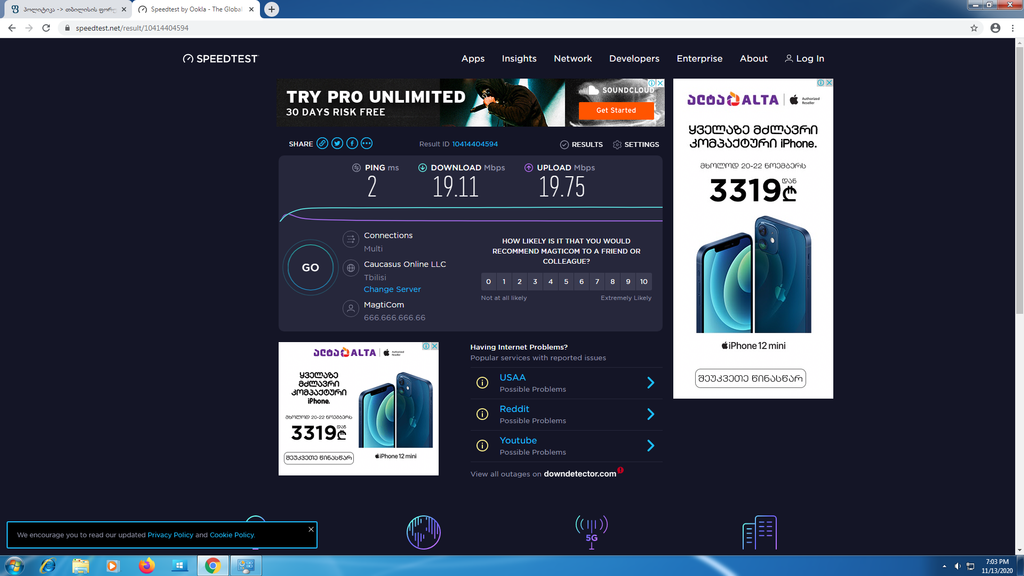The image size is (1024, 576).
Task: Select rating 0 in recommendation survey
Action: click(489, 282)
